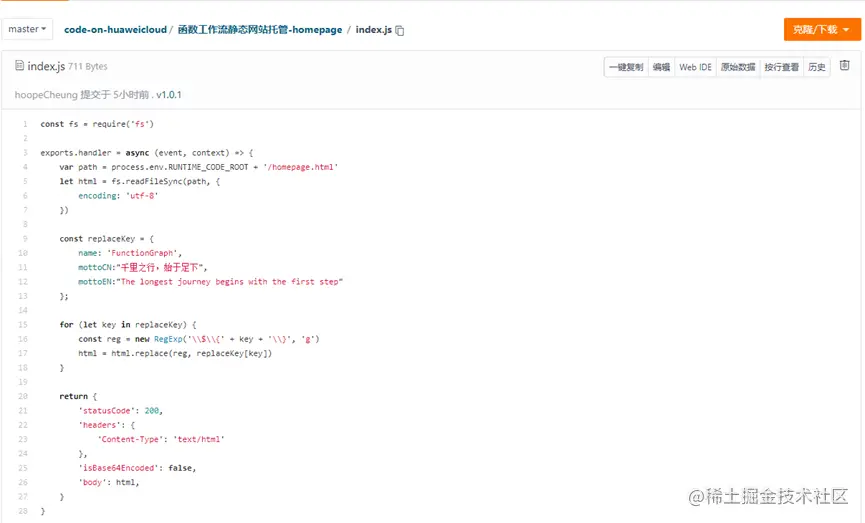Click the 'statusCode': 200 line
The width and height of the screenshot is (865, 523).
click(x=121, y=411)
